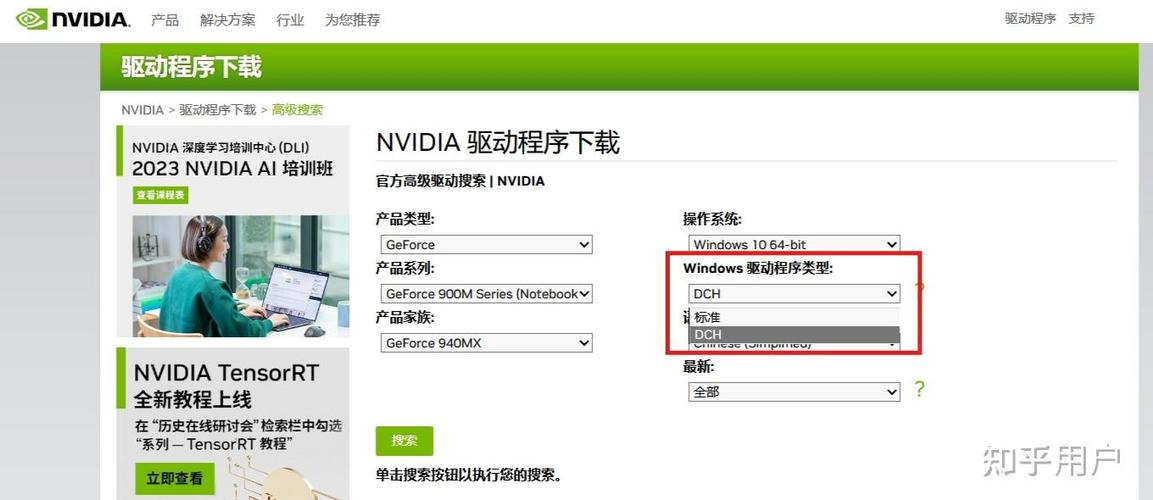Open the 产品系列 GeForce 900M Series dropdown
Image resolution: width=1153 pixels, height=500 pixels.
point(487,293)
